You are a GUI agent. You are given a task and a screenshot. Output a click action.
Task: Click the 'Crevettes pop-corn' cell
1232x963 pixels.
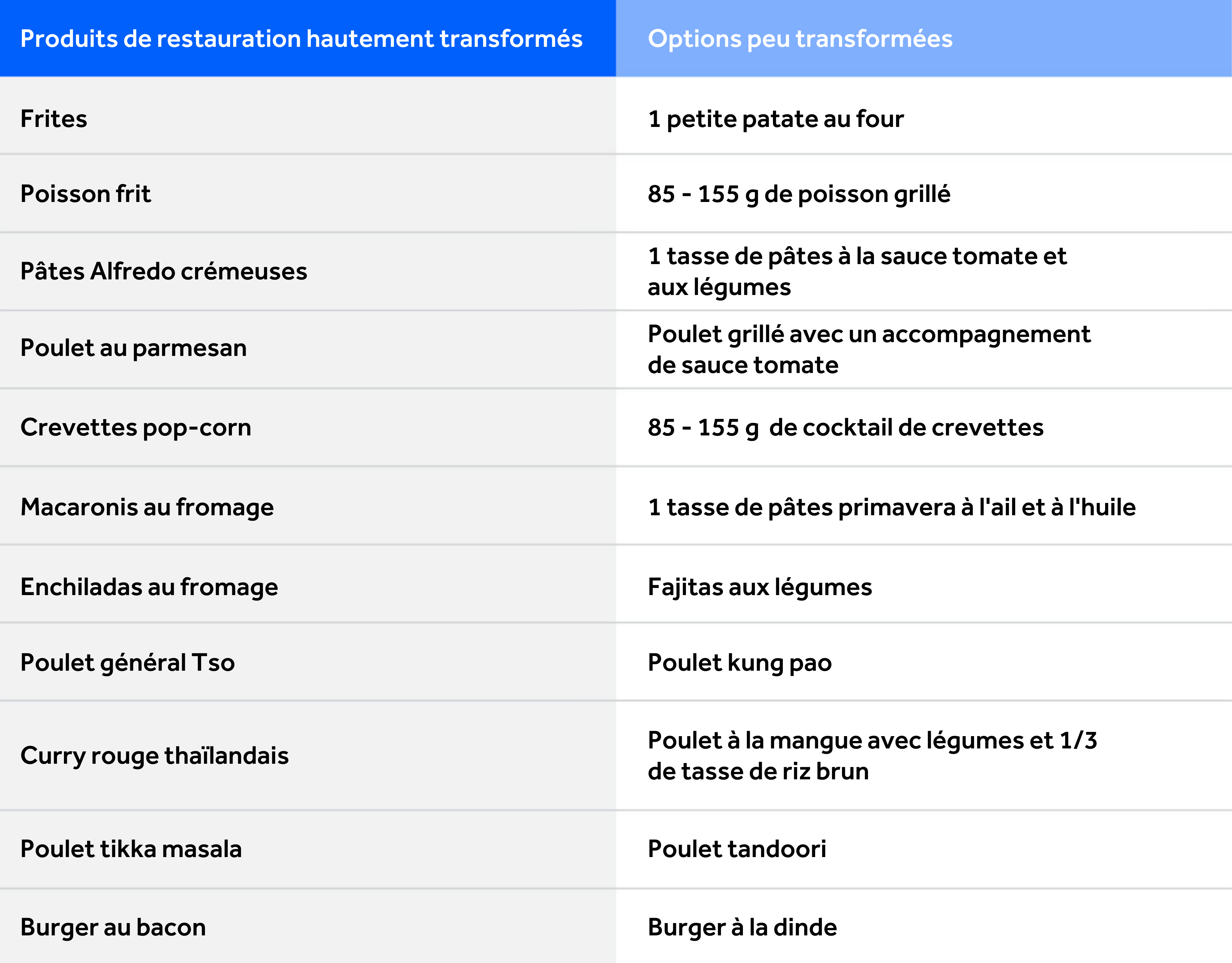(136, 427)
